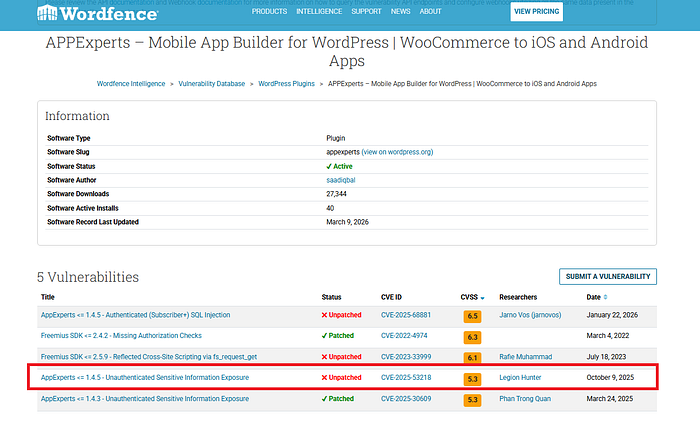Sort table by CVSS column arrow

point(483,298)
